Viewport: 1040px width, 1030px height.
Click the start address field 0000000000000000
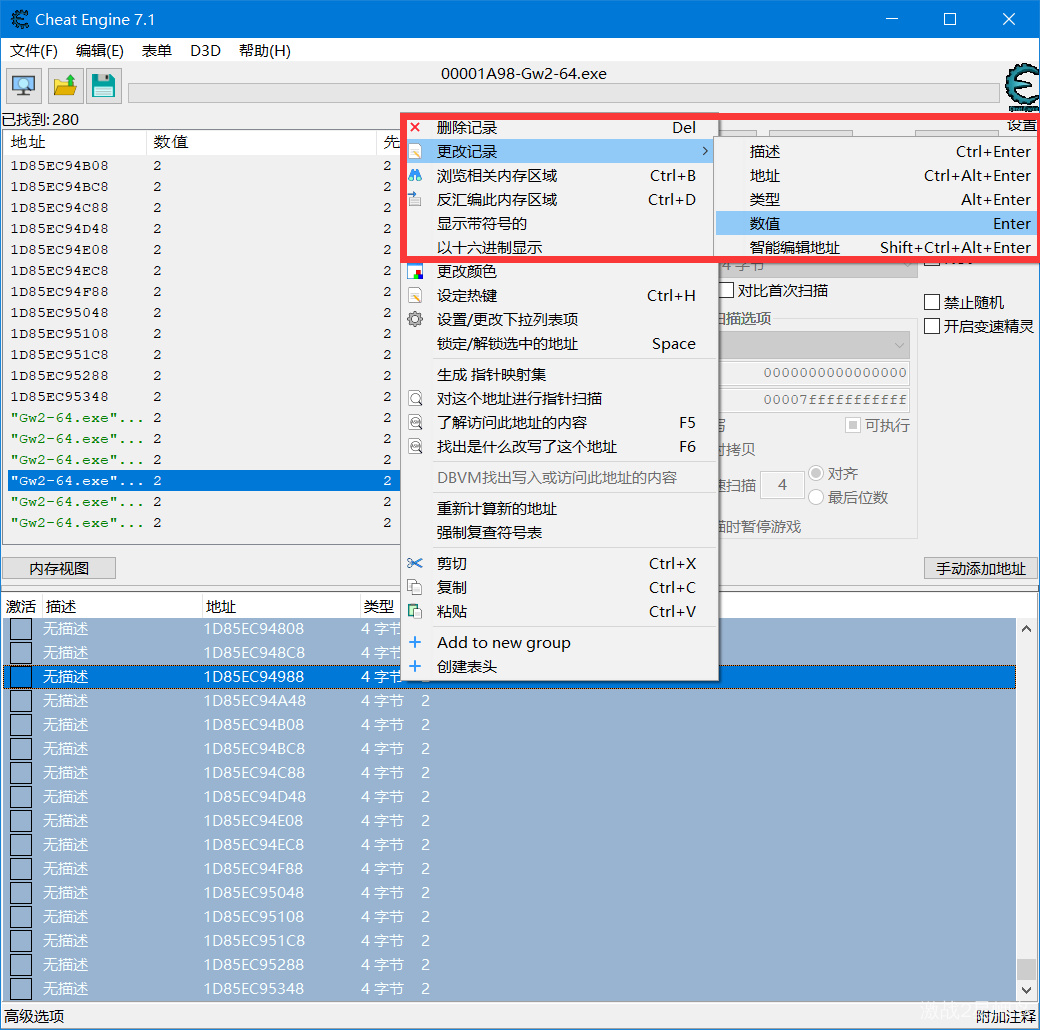tap(814, 373)
